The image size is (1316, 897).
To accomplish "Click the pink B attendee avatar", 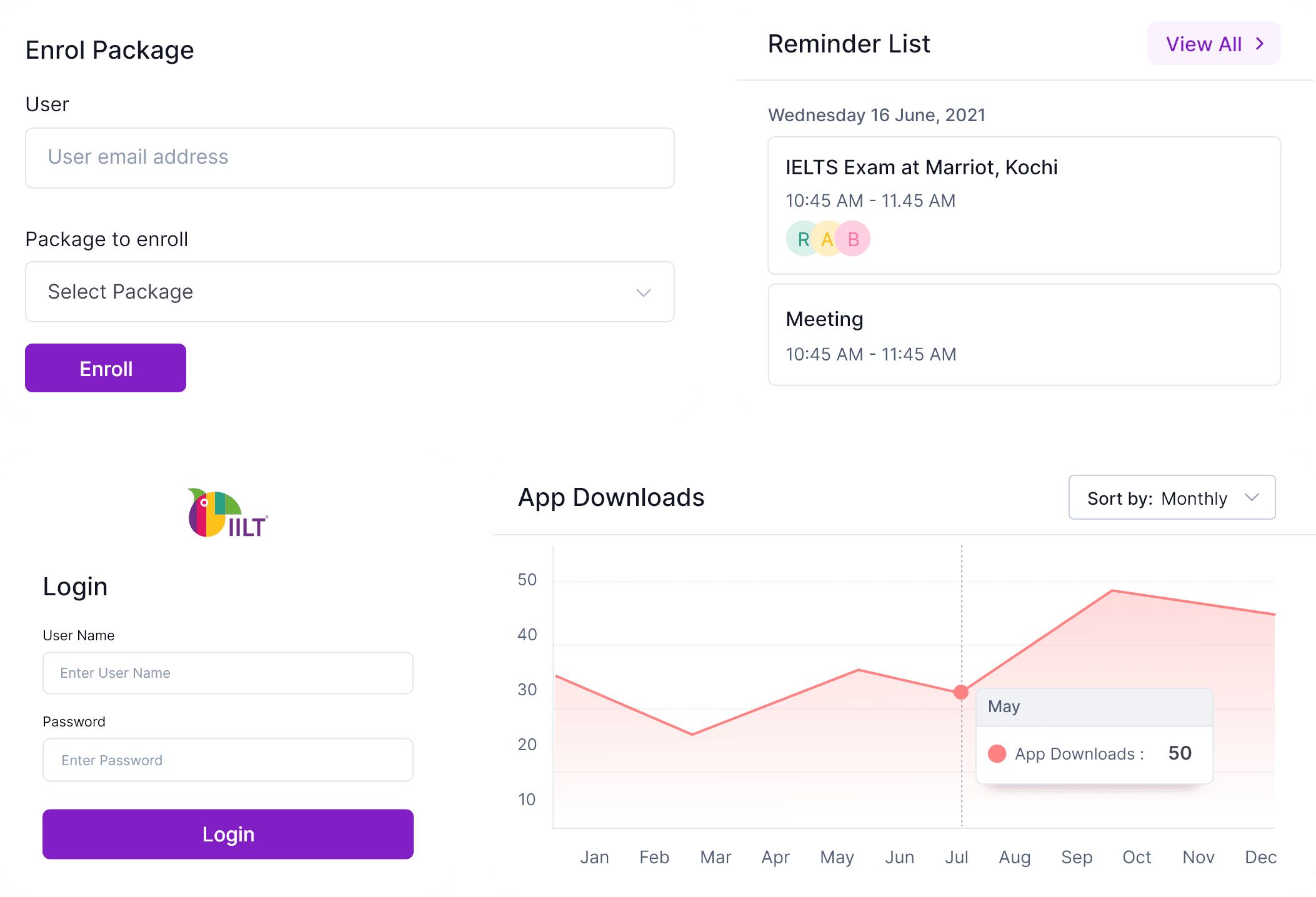I will click(x=854, y=239).
